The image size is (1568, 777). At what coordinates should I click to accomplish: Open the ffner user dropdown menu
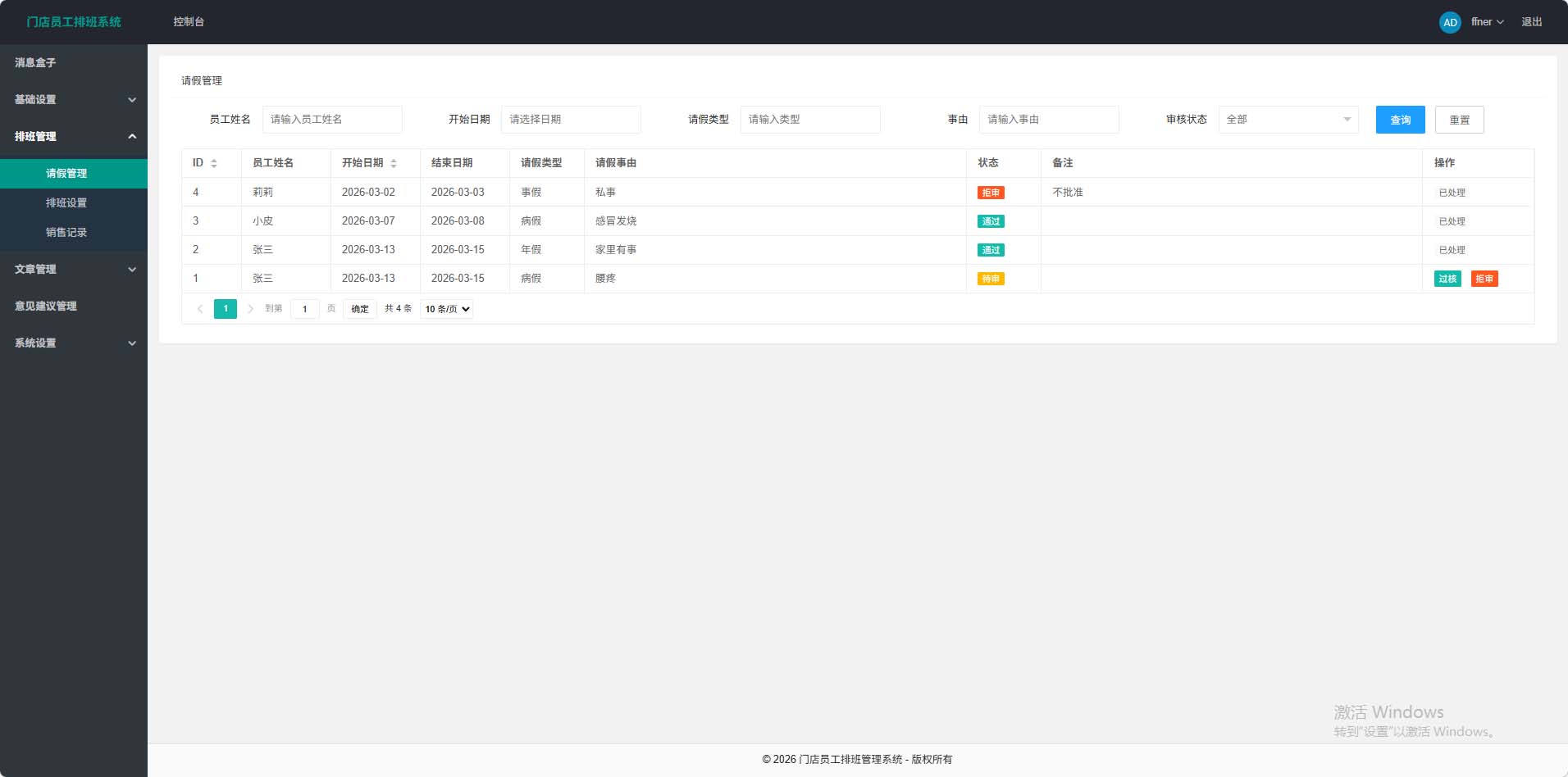pyautogui.click(x=1486, y=22)
